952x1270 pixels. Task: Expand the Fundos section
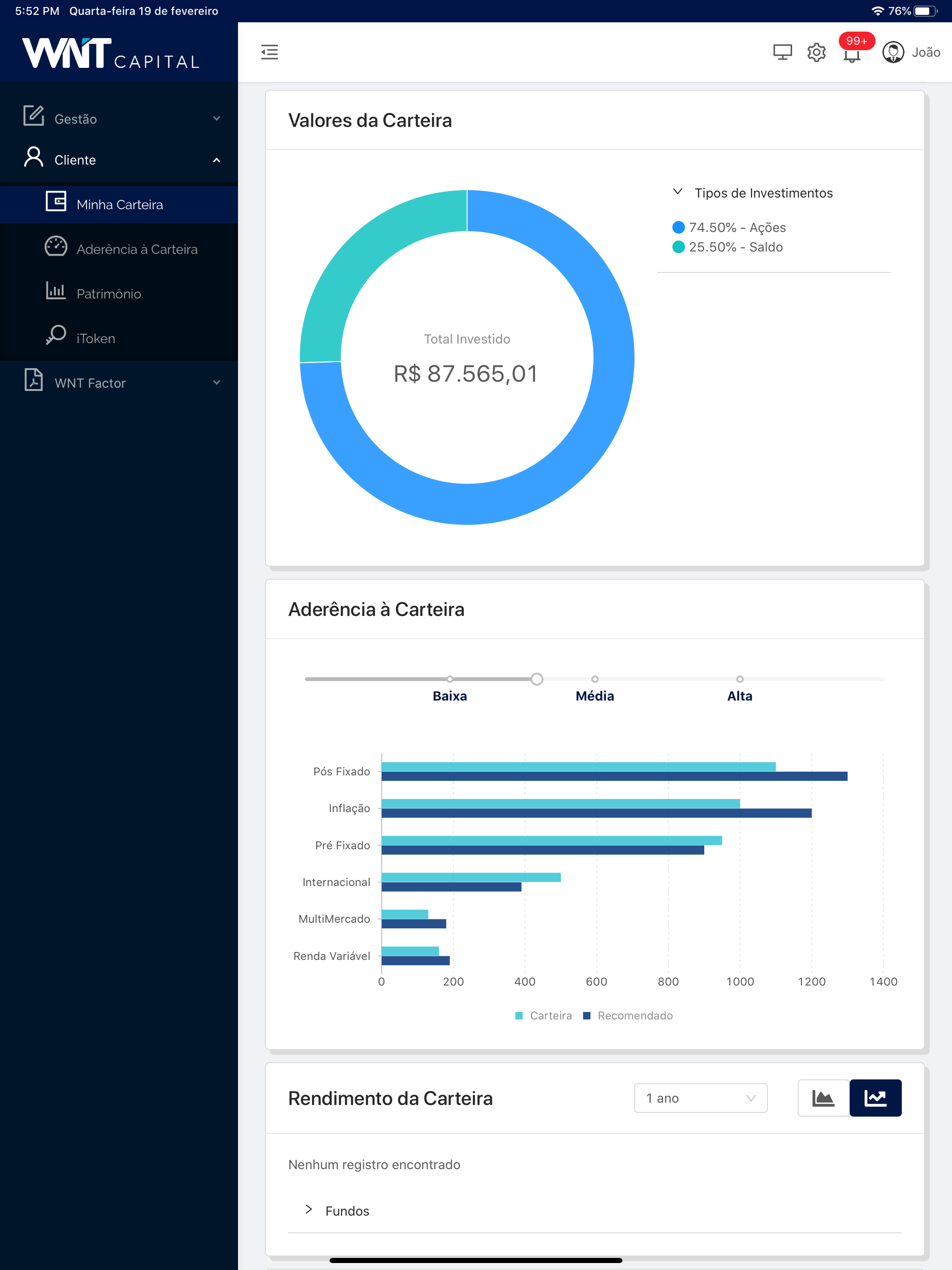[309, 1209]
